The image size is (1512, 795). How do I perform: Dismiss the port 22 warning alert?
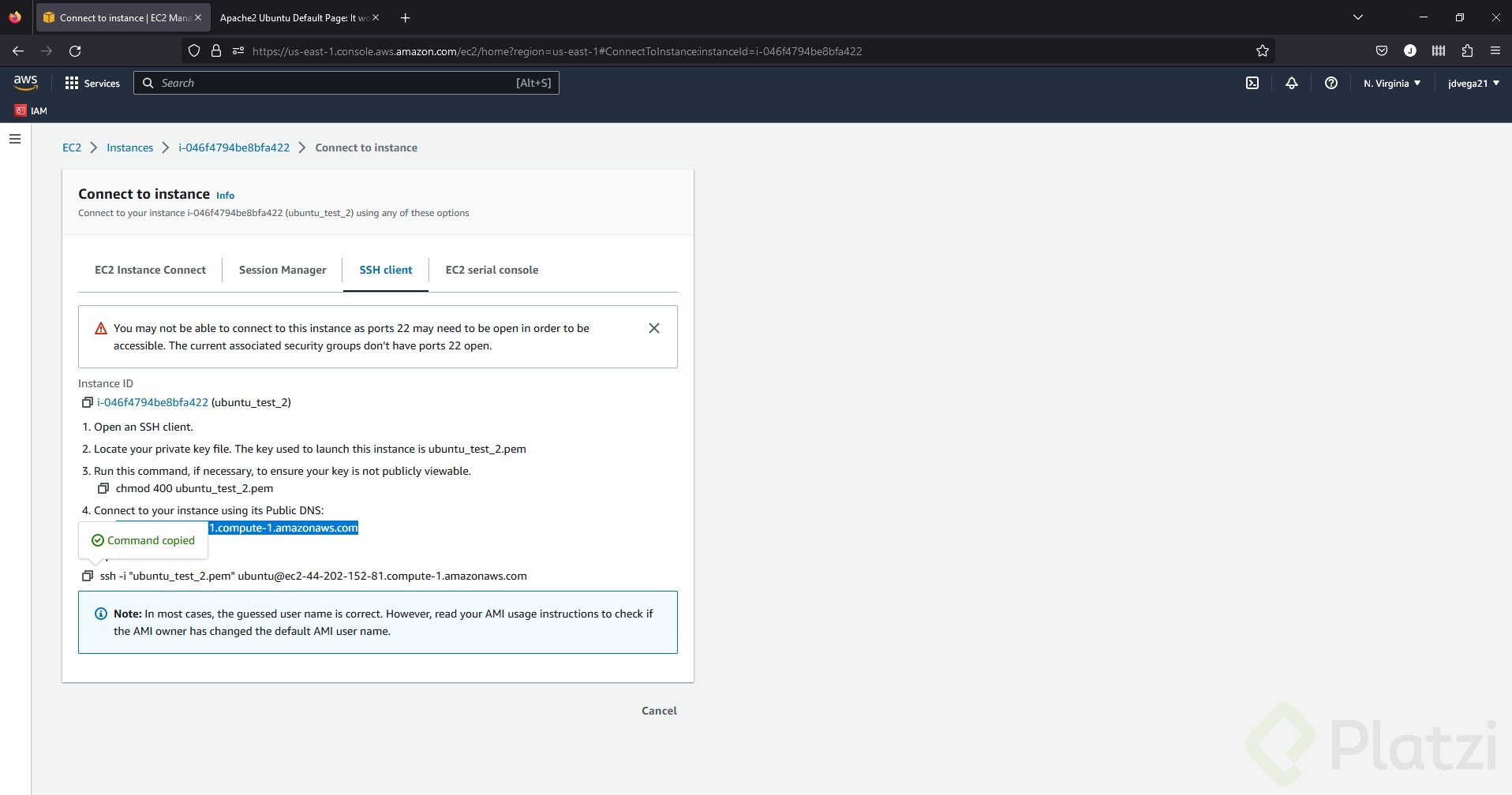pos(654,328)
